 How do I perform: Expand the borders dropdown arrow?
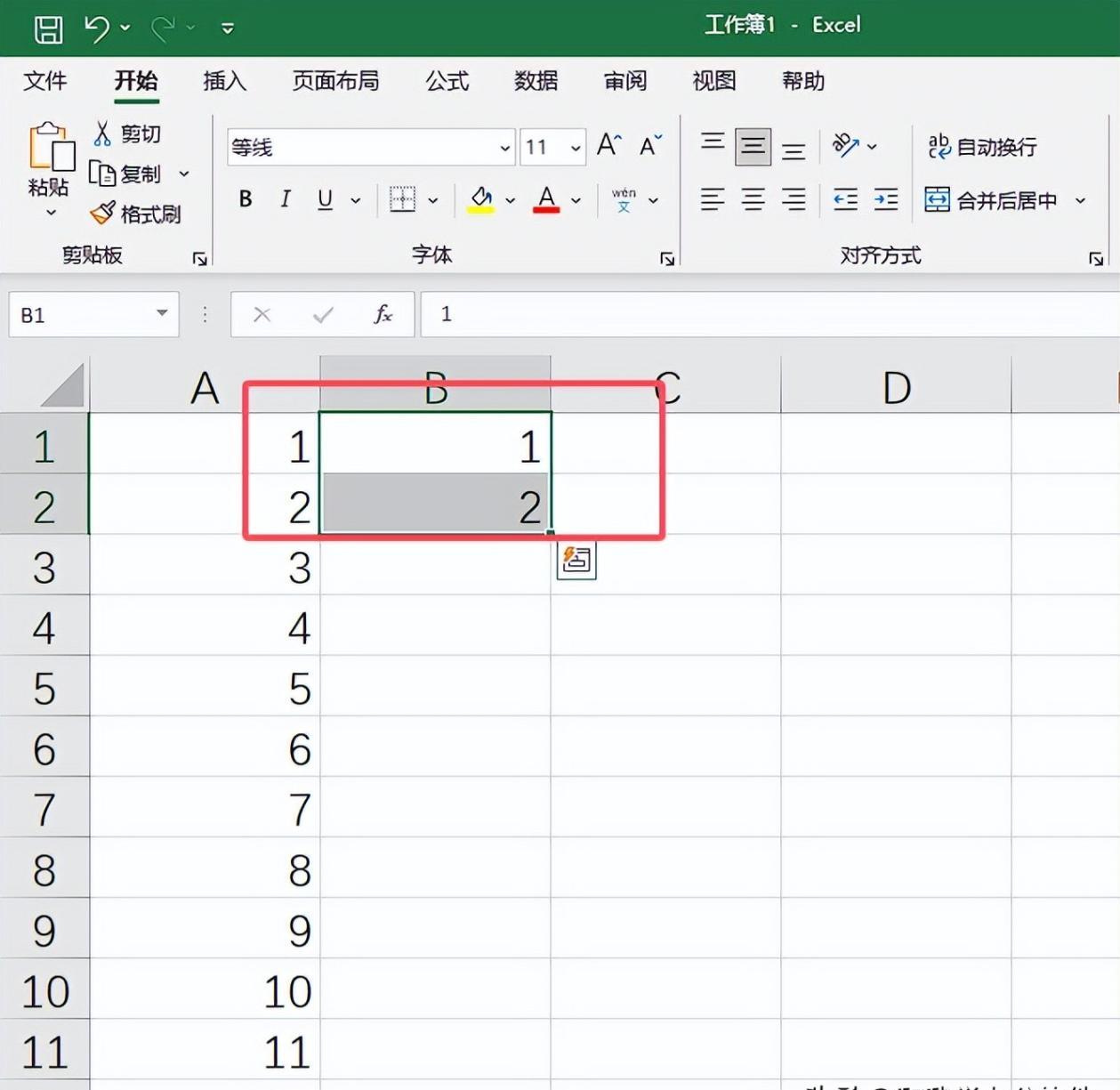click(433, 200)
